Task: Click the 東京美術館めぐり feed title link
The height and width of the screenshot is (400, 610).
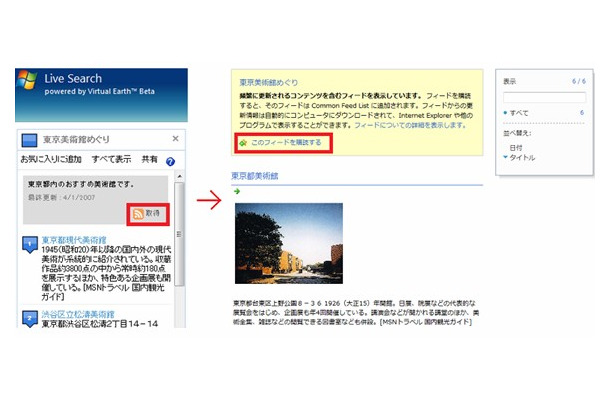Action: pos(268,82)
